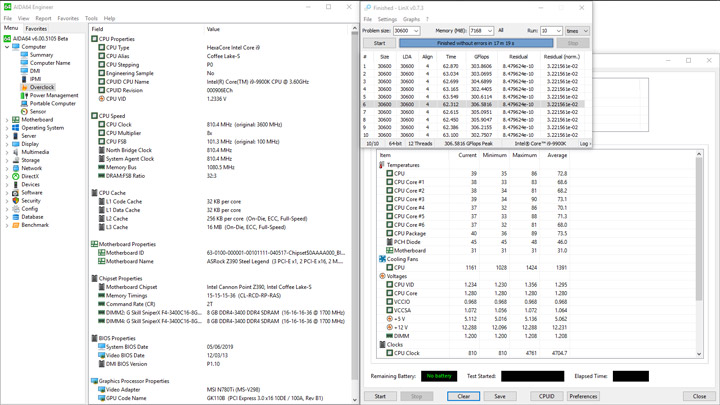Screen dimensions: 720x405
Task: Select the Sensor icon in the tree
Action: pos(24,112)
